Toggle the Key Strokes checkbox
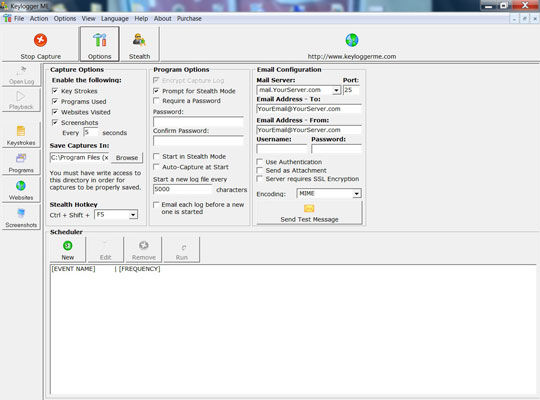This screenshot has width=540, height=400. (55, 91)
